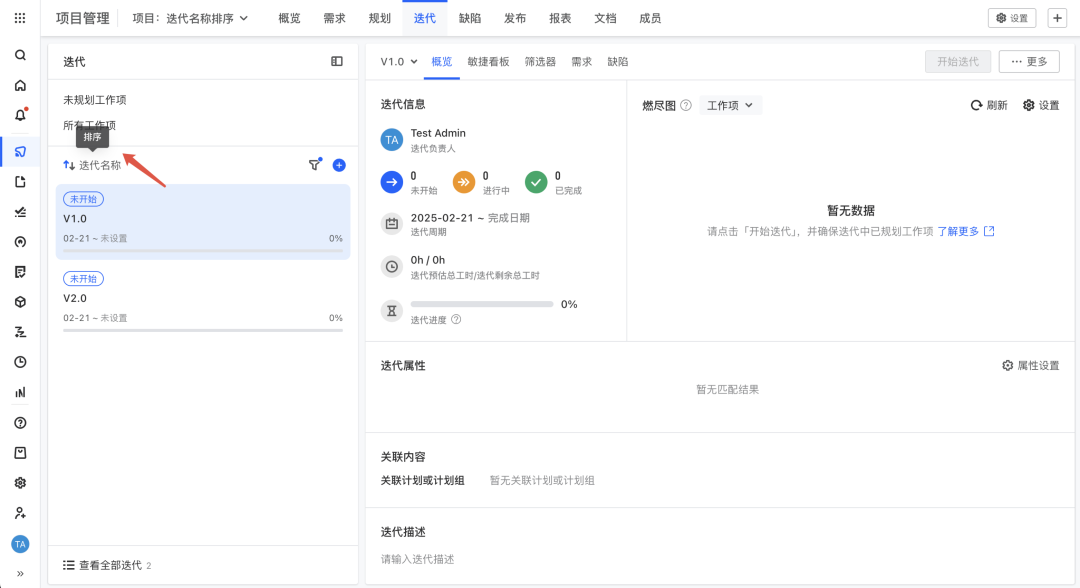Open the iteration filter funnel icon

315,165
